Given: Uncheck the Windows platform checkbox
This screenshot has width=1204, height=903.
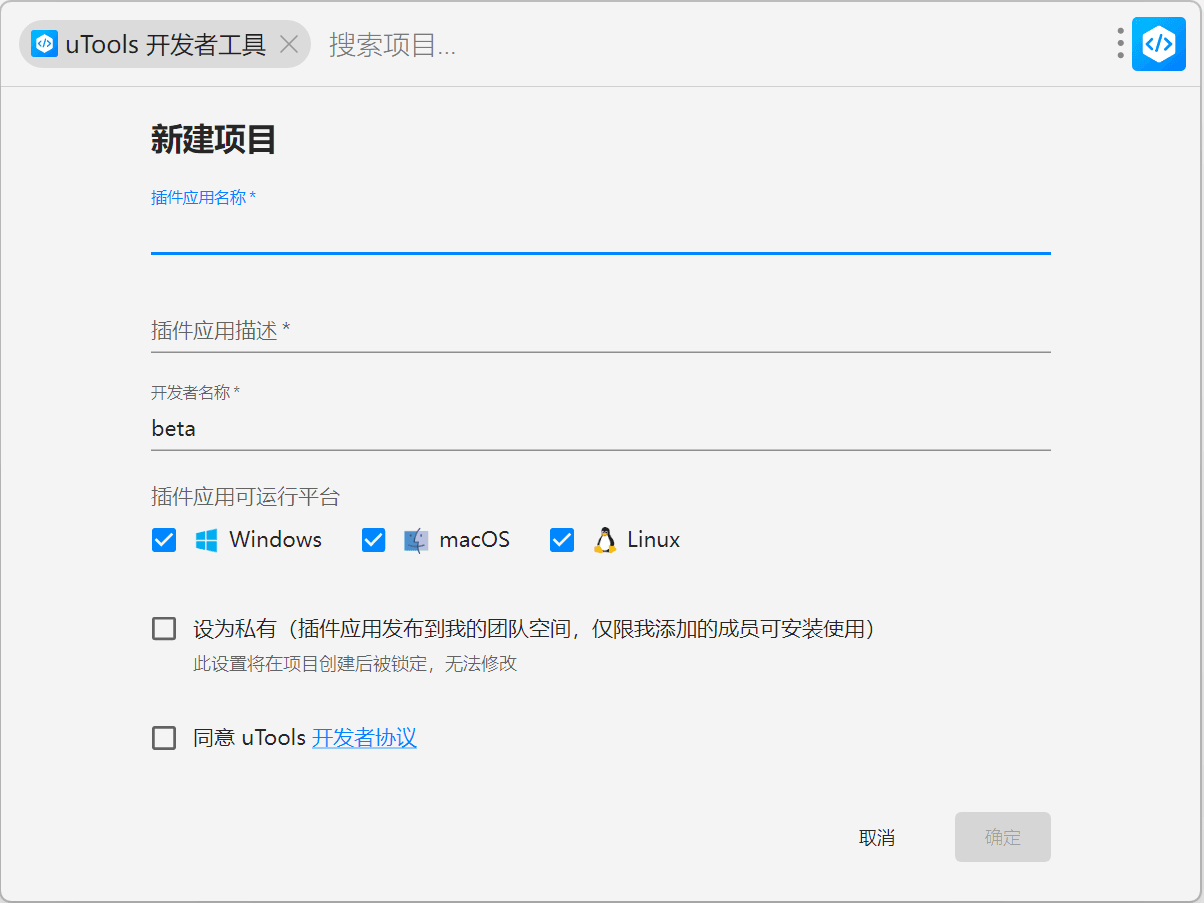Looking at the screenshot, I should pyautogui.click(x=164, y=540).
